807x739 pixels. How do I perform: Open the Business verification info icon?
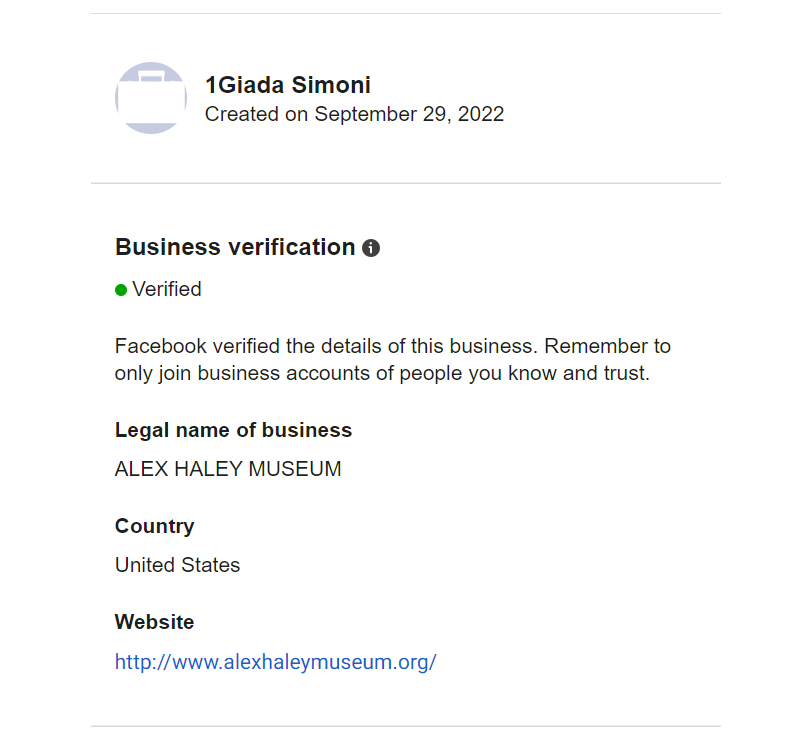[x=371, y=248]
